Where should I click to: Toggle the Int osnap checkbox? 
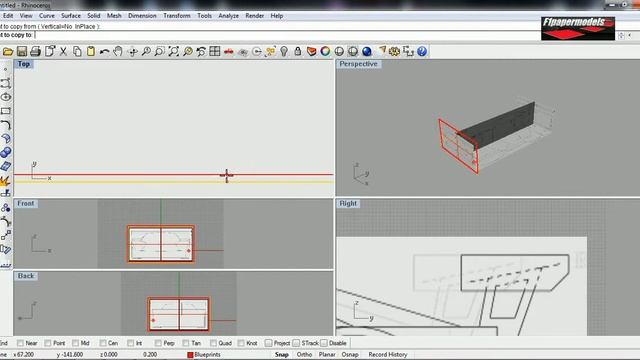(x=131, y=343)
